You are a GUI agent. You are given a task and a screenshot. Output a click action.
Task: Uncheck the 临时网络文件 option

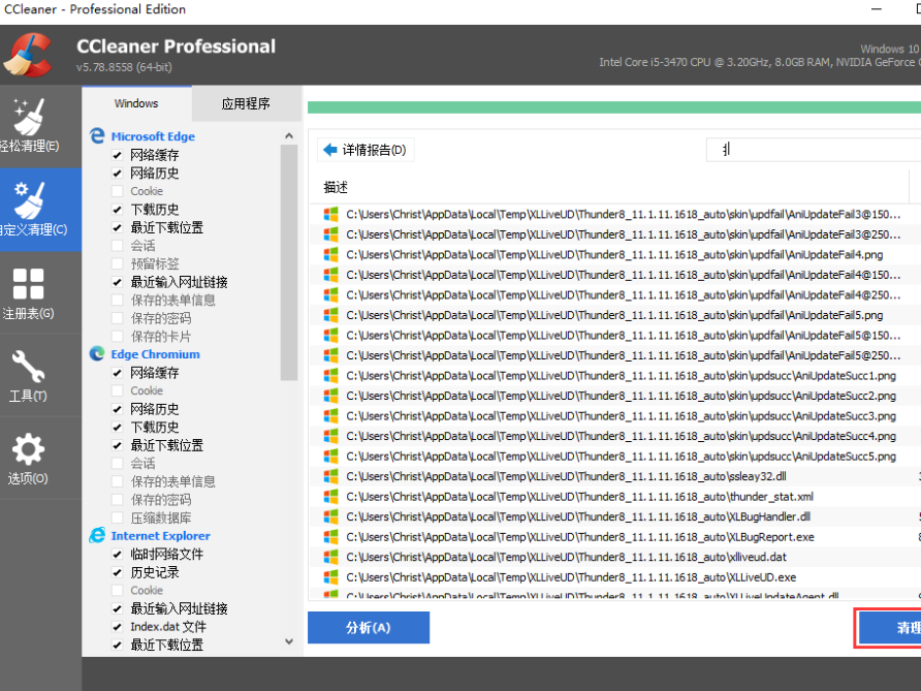[117, 554]
